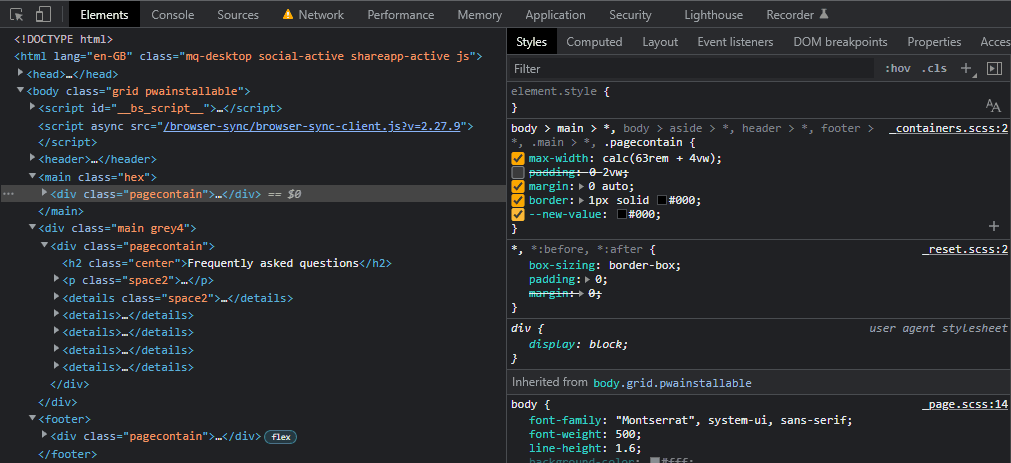The height and width of the screenshot is (463, 1011).
Task: Switch to the Memory tab
Action: click(480, 15)
